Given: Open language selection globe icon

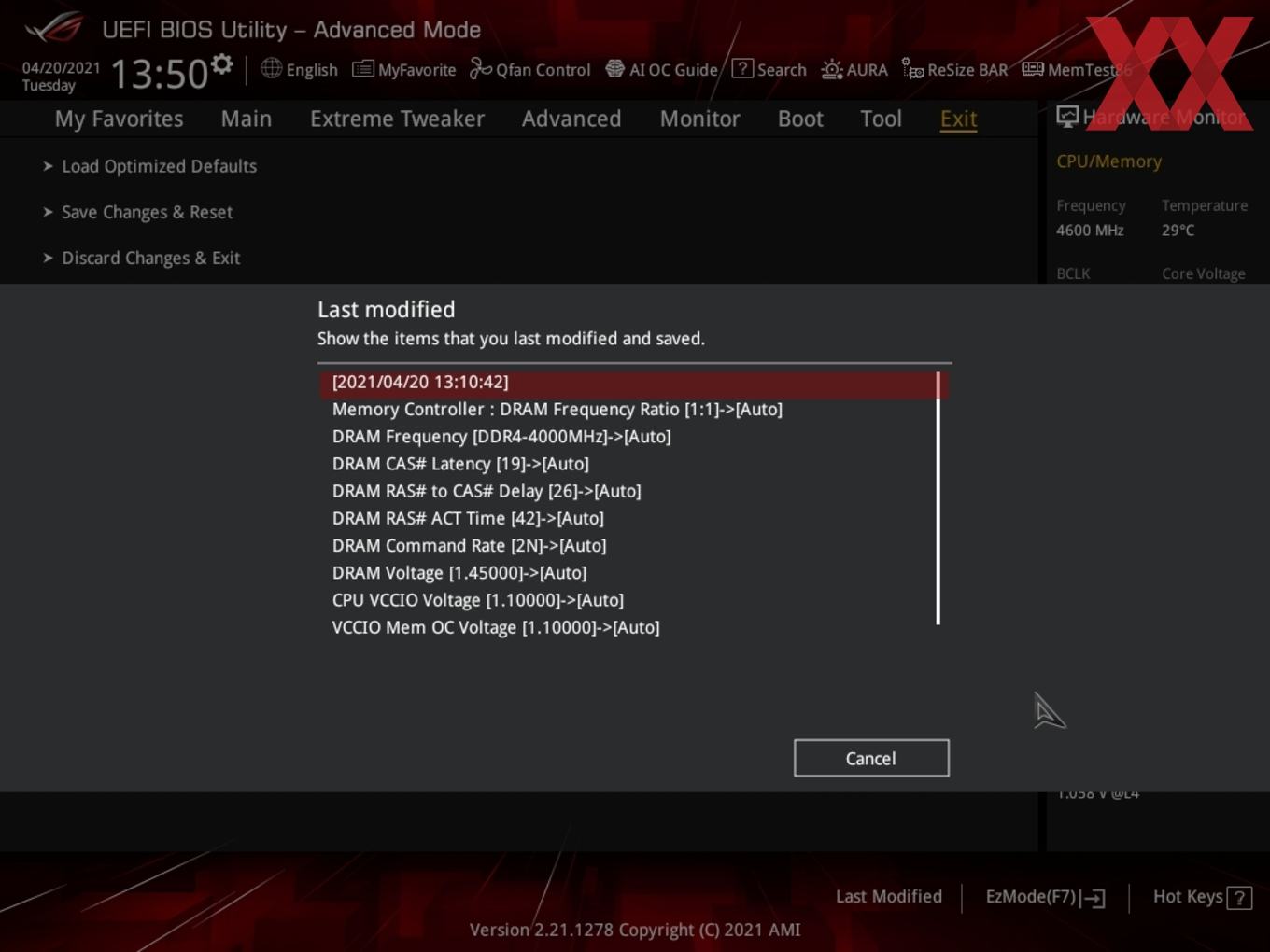Looking at the screenshot, I should point(271,68).
